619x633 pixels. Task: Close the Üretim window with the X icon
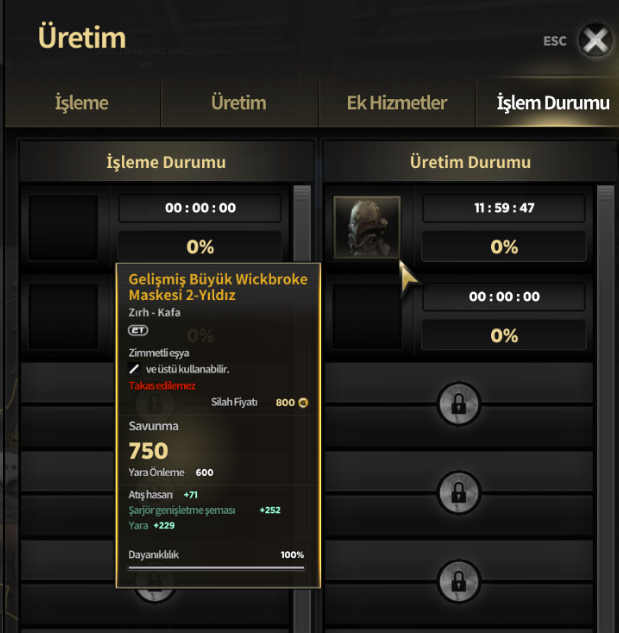(x=595, y=40)
